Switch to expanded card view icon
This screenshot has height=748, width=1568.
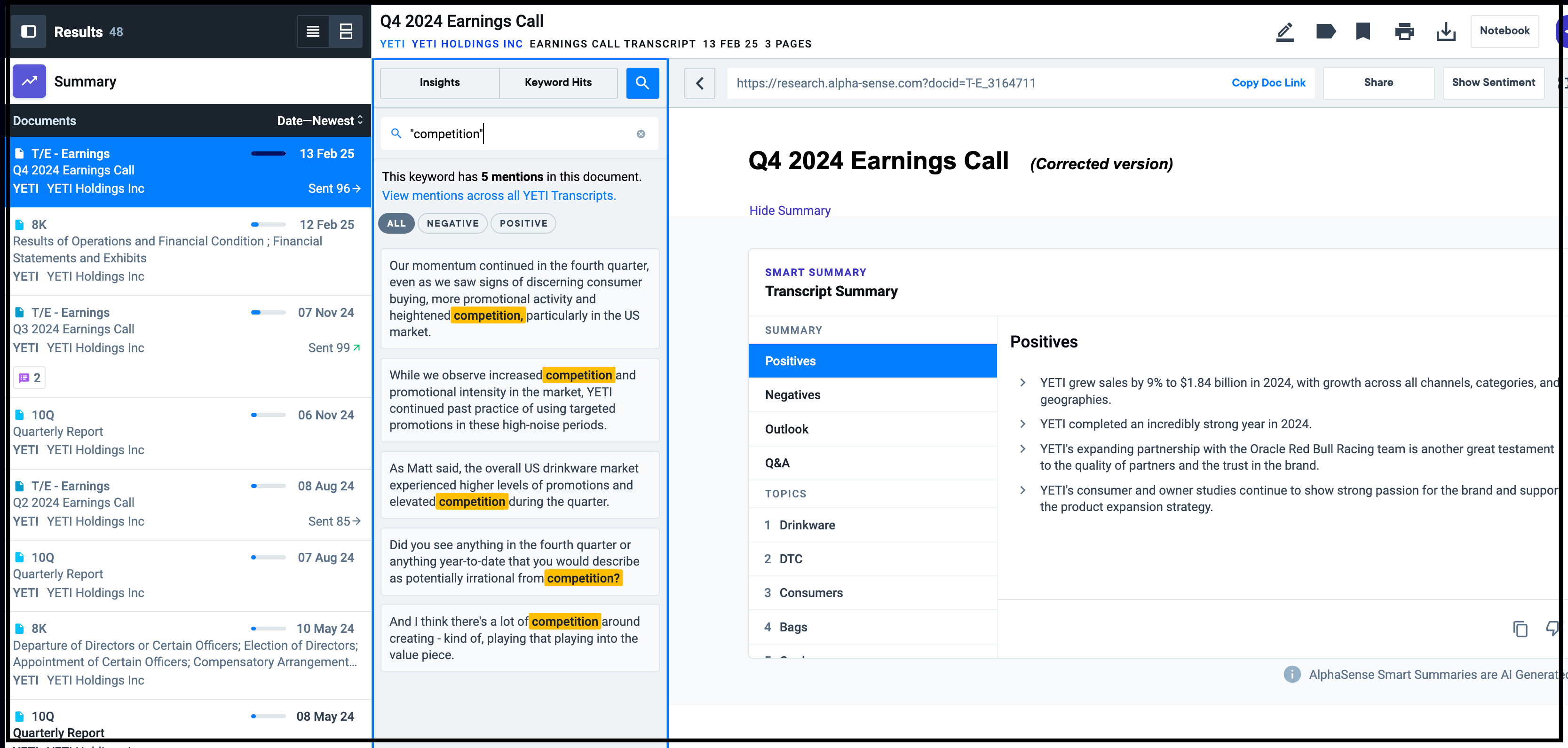point(346,31)
